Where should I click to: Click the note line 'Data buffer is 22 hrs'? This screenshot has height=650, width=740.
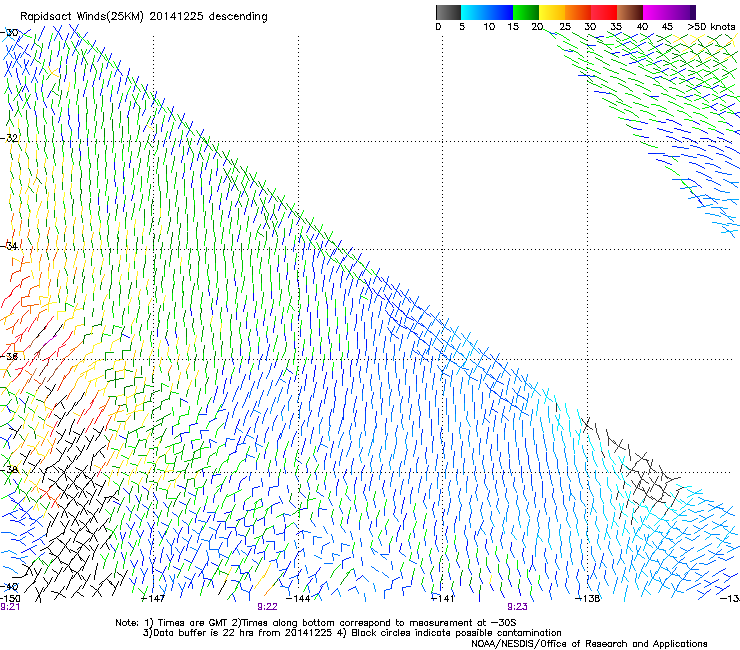point(353,633)
